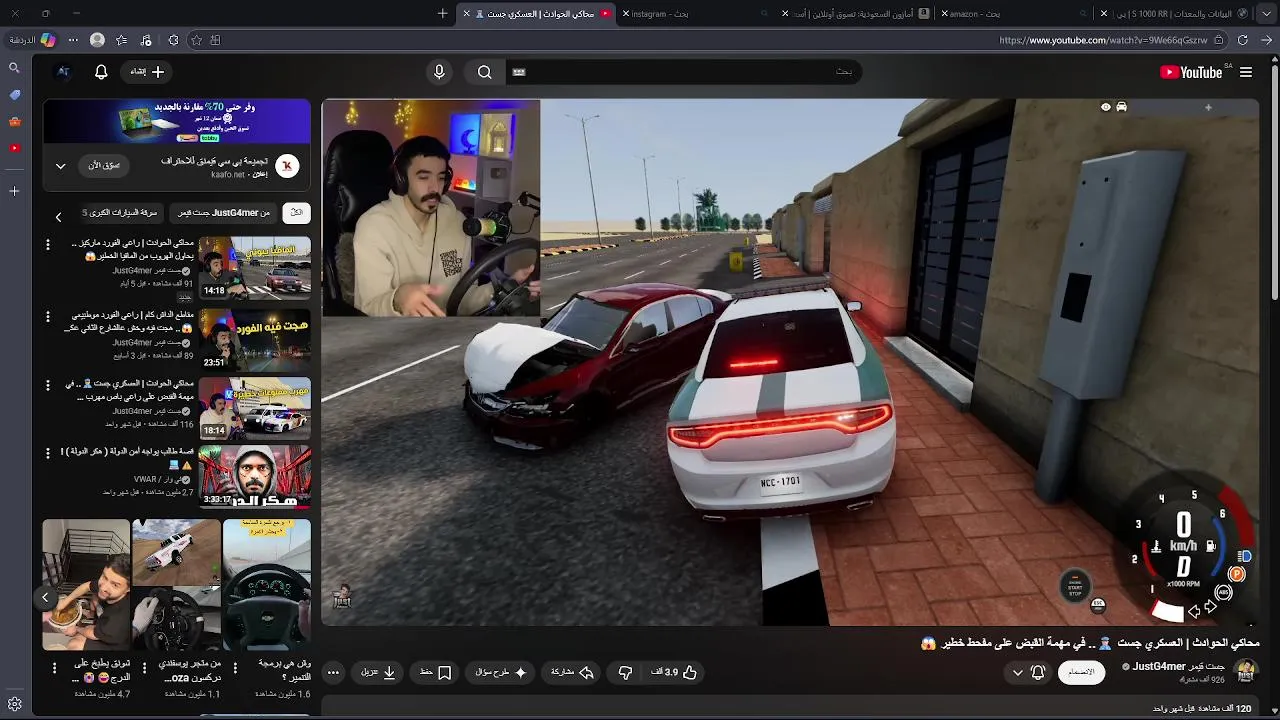The width and height of the screenshot is (1280, 720).
Task: Open options menu for 18:14 video
Action: [47, 385]
